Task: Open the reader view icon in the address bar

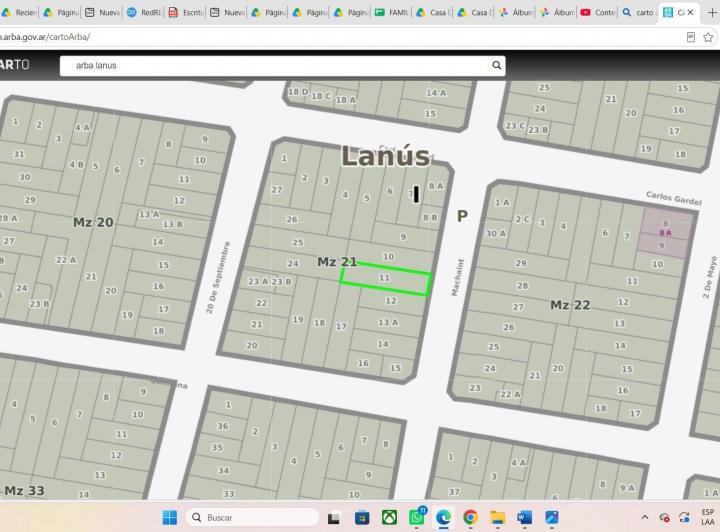Action: tap(691, 37)
